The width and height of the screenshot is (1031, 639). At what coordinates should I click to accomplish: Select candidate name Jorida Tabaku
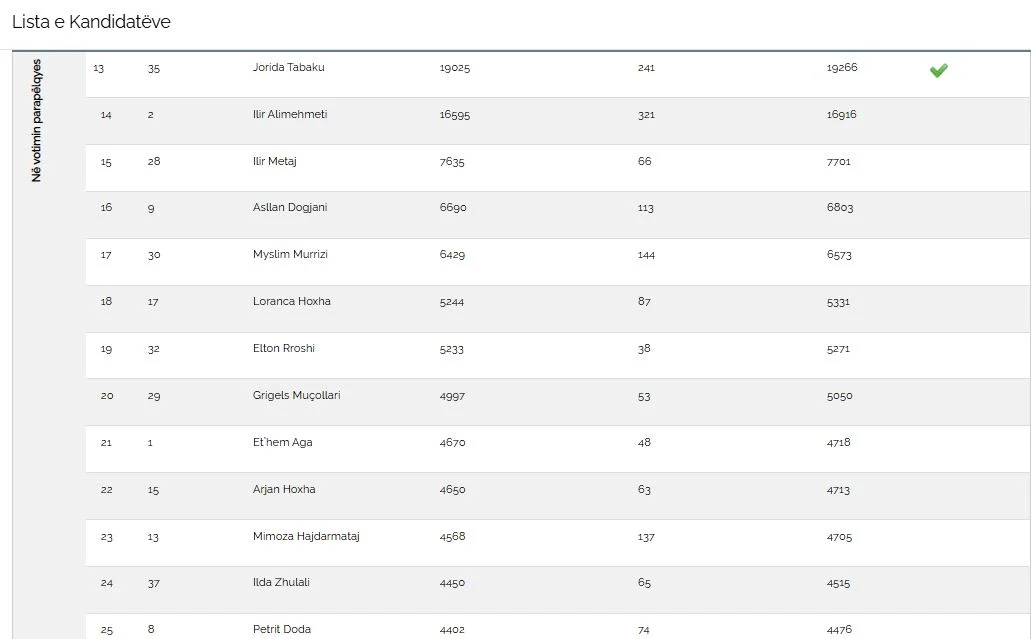point(288,68)
